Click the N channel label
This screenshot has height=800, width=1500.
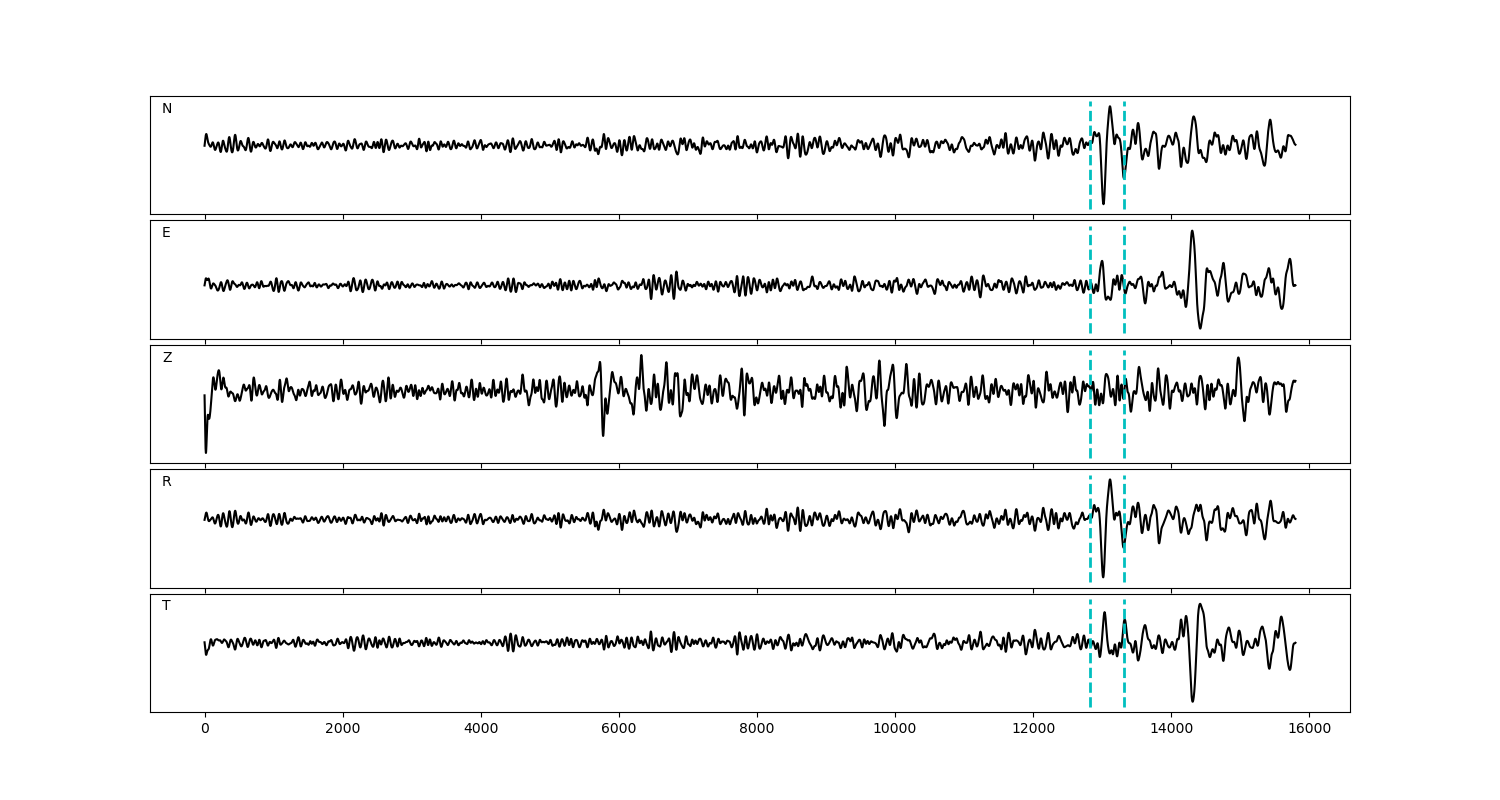[167, 109]
